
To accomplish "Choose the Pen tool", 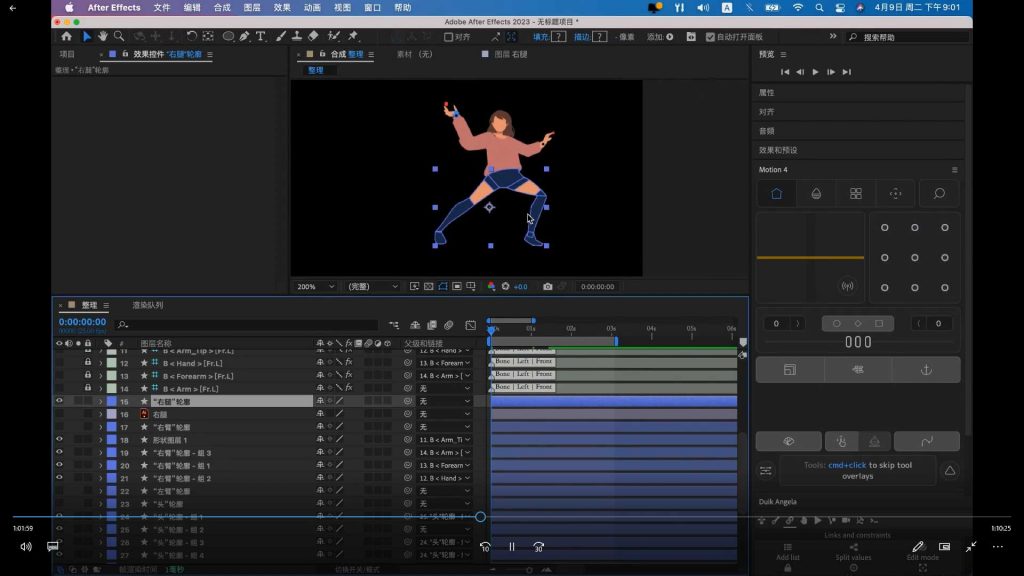I will pos(245,37).
